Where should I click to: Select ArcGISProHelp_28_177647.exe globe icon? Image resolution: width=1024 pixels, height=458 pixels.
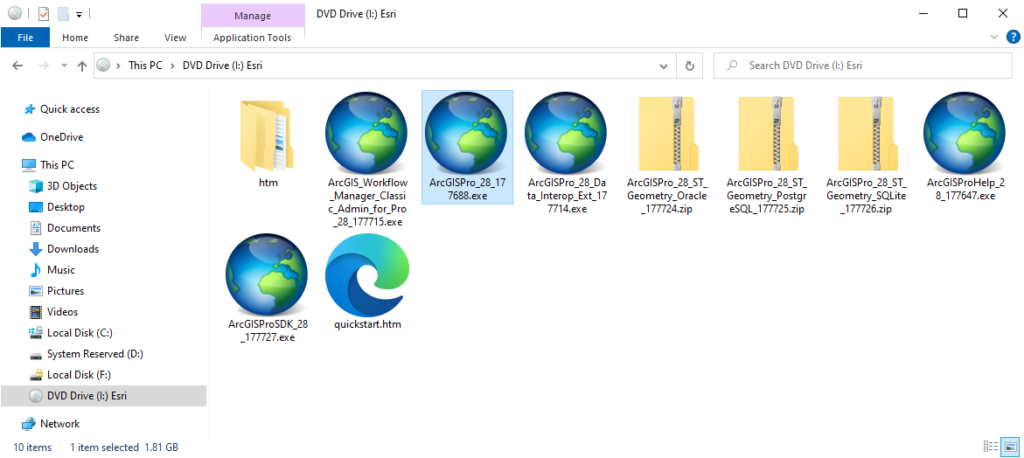pos(965,133)
